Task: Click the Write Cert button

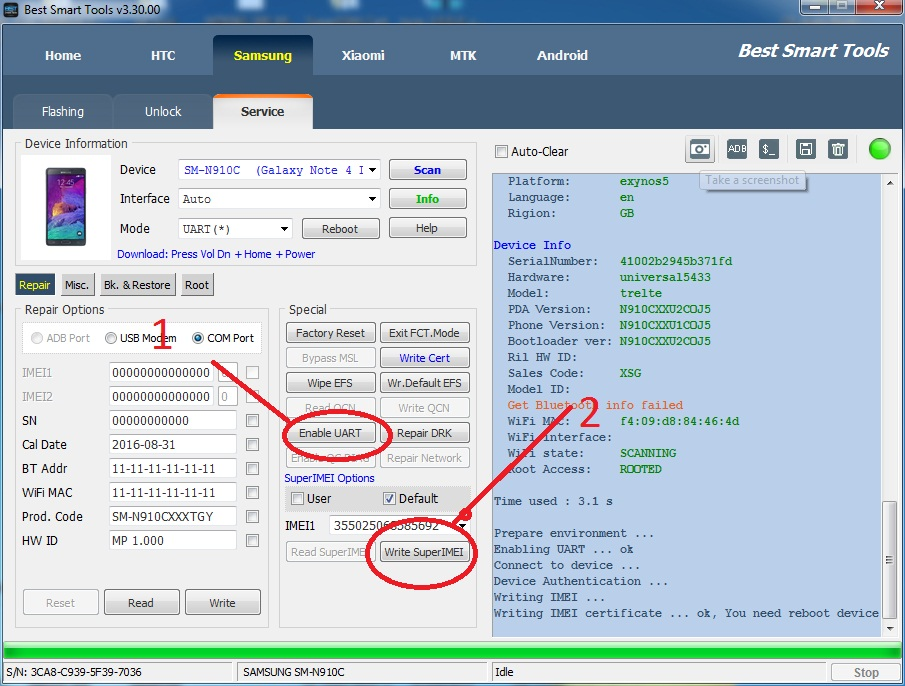Action: (424, 358)
